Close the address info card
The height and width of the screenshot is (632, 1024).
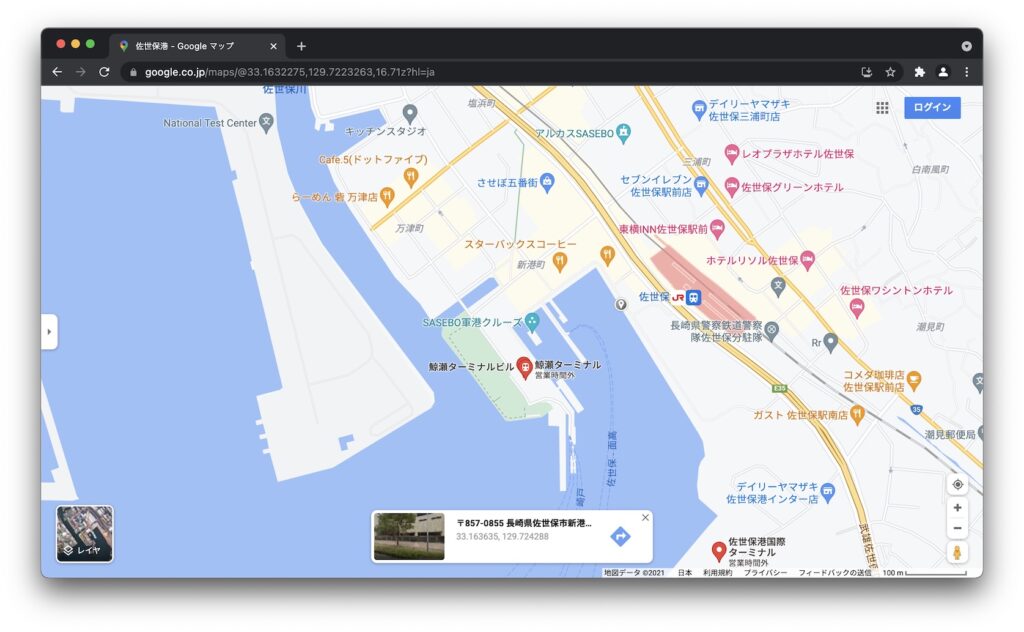pos(645,517)
